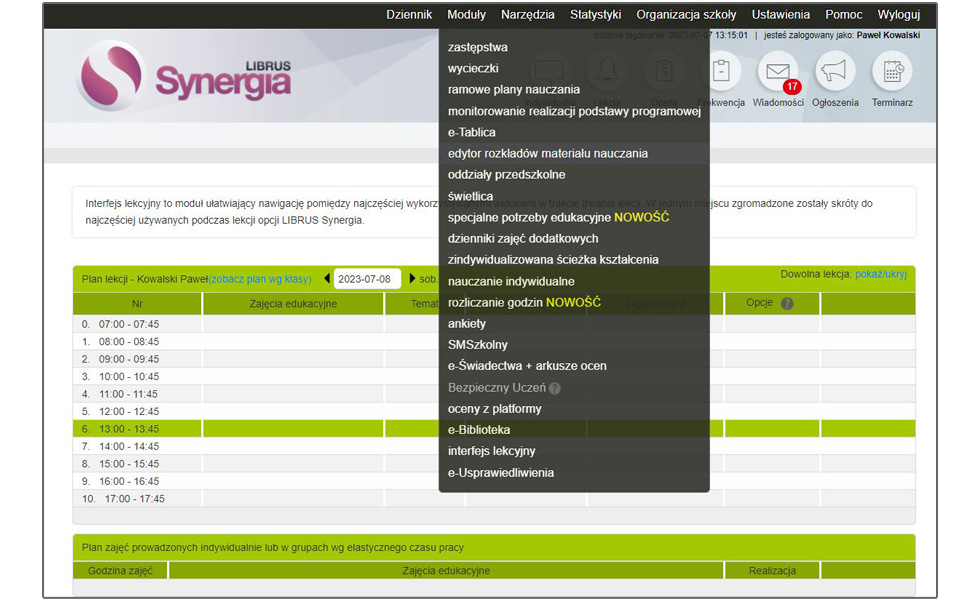Open the Moduły menu

pos(466,14)
